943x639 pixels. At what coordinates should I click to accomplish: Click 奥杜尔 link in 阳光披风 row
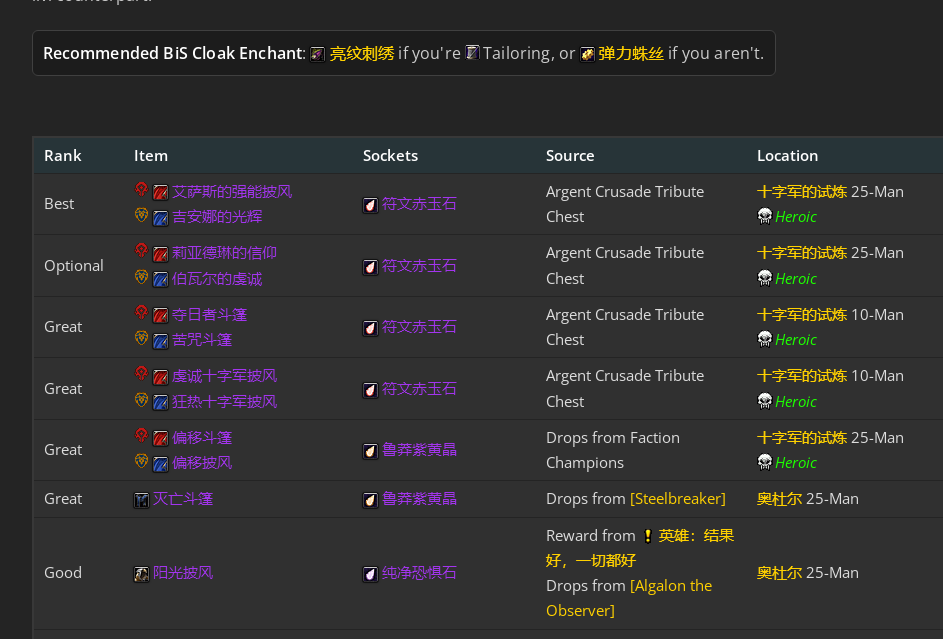click(779, 573)
